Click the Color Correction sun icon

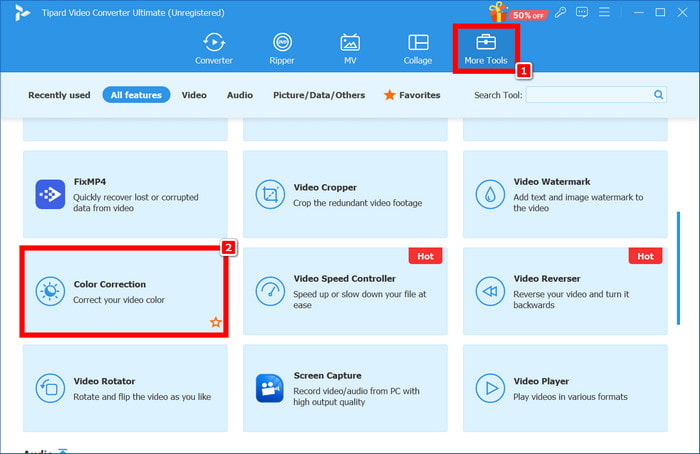click(50, 291)
